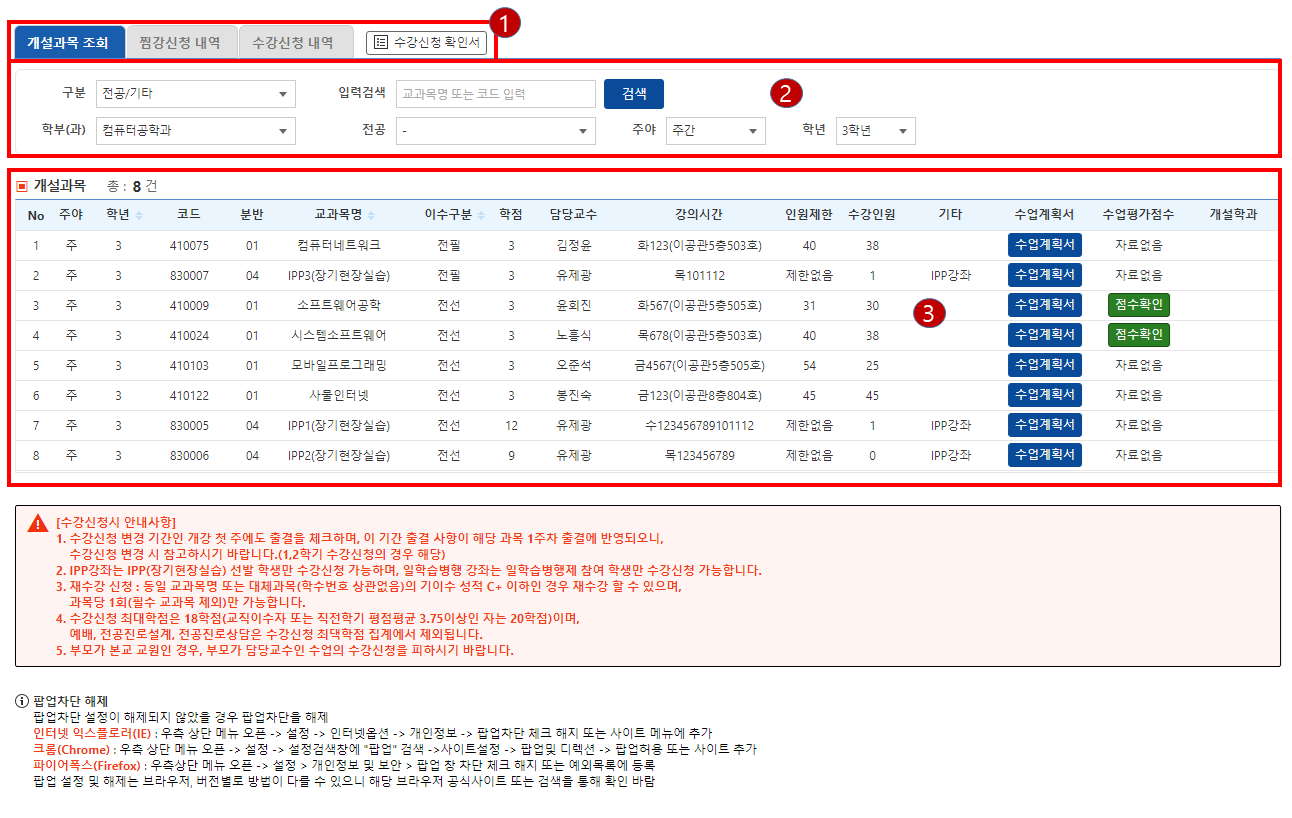The image size is (1292, 818).
Task: Open the 학부(과) dropdown showing 컴퓨터공학과
Action: [x=195, y=131]
